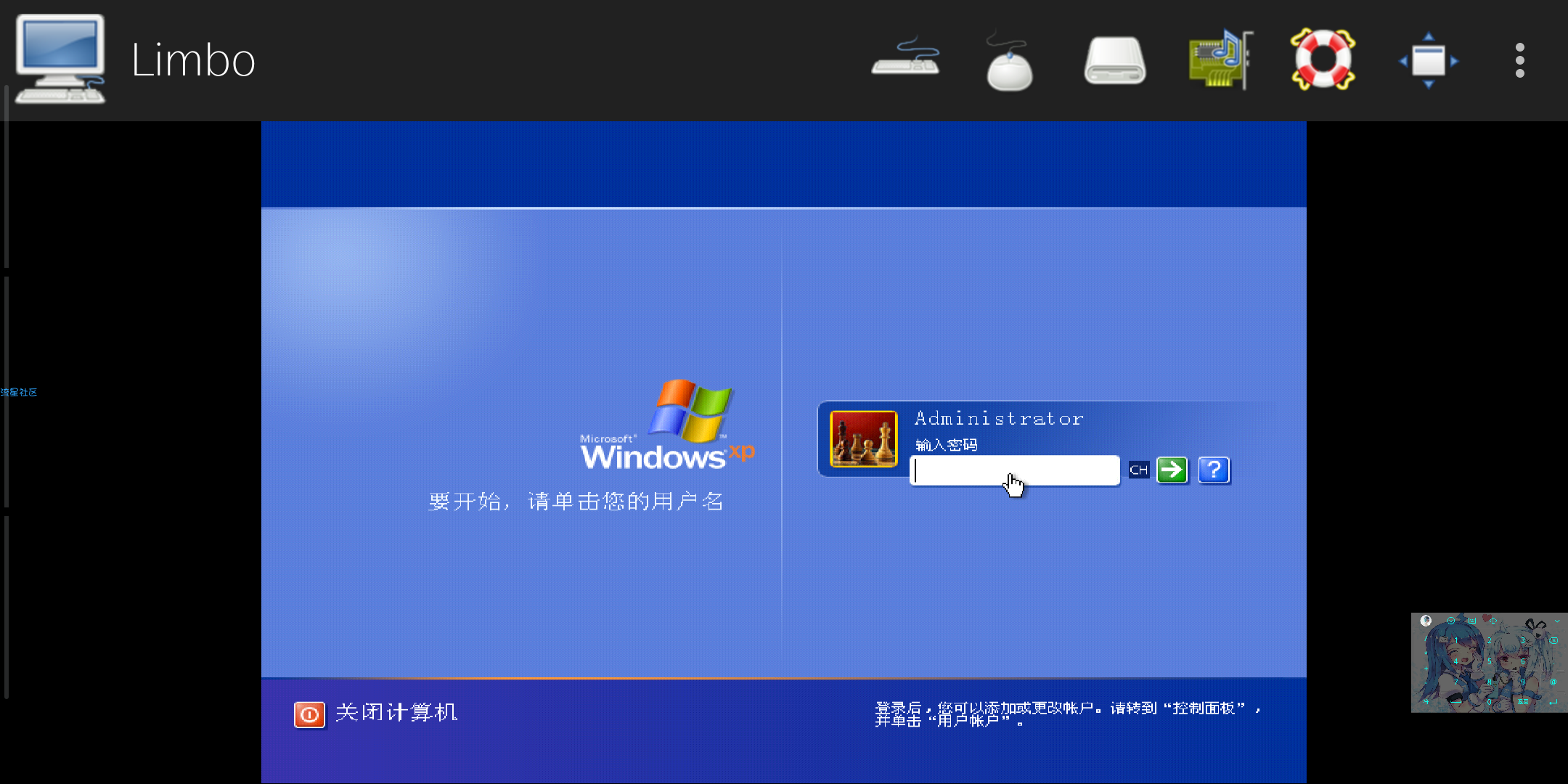Screen dimensions: 1568x784
Task: Tap the Limbo computer app icon
Action: point(60,60)
